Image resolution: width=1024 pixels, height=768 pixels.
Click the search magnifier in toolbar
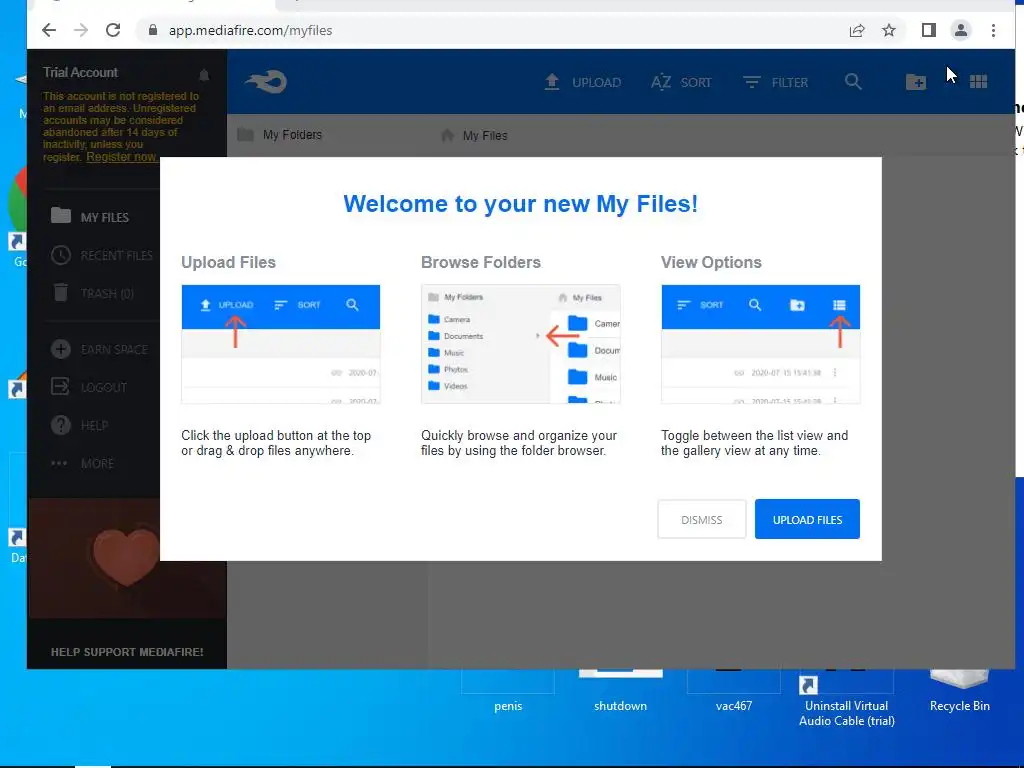click(x=853, y=82)
